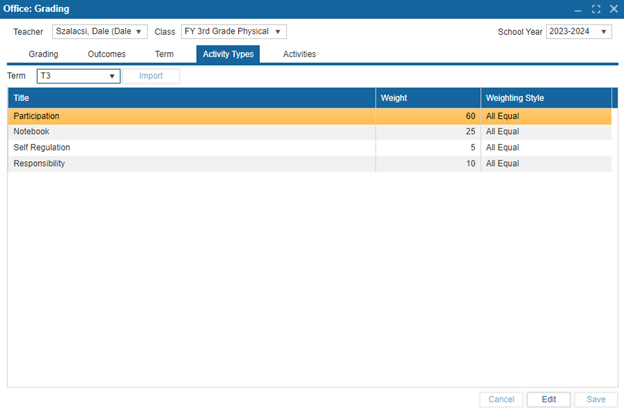Close the Office: Grading window
Image resolution: width=624 pixels, height=412 pixels.
[x=612, y=9]
